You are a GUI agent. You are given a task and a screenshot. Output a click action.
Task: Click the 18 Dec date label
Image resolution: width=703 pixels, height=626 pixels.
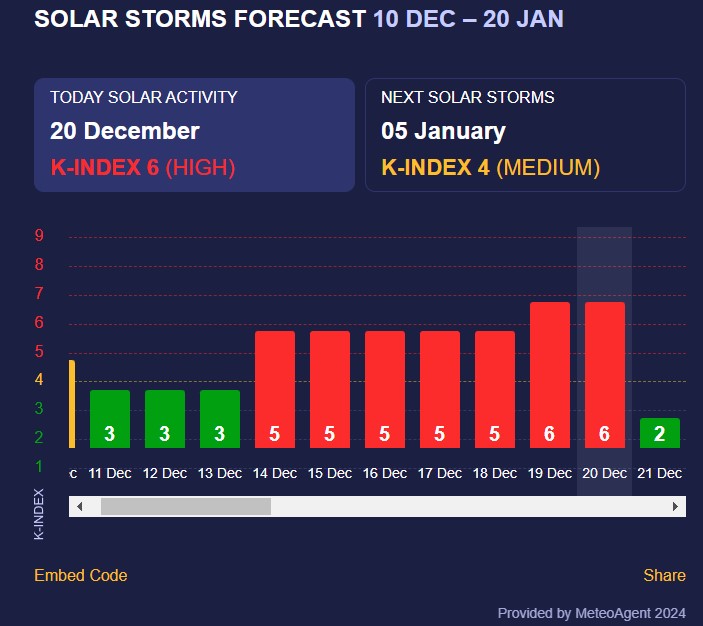point(495,473)
